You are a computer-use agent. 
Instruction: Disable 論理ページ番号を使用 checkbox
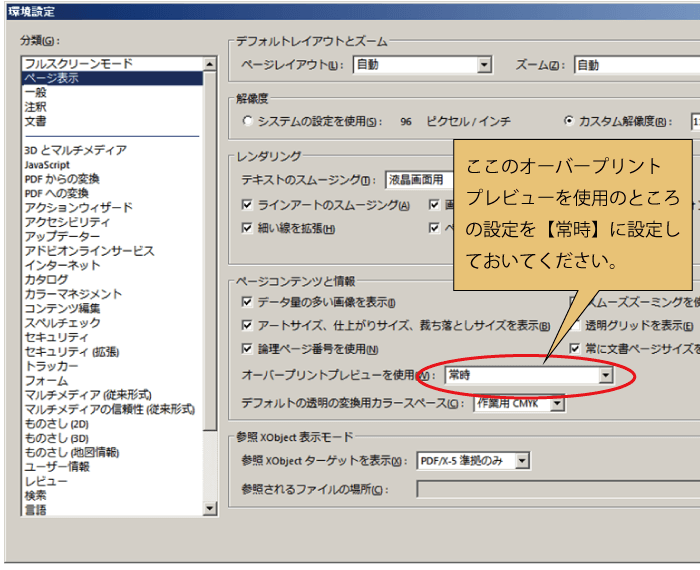[x=248, y=349]
